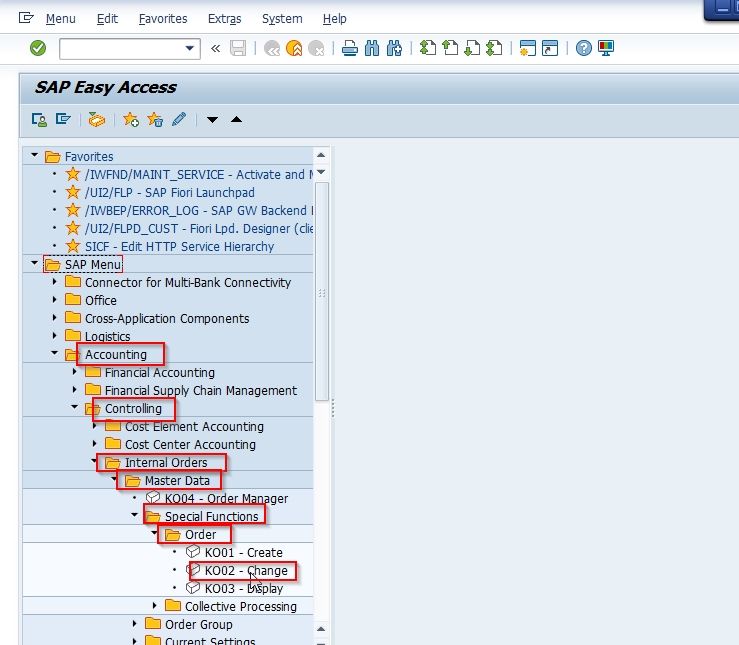Select KO03 - Display transaction
The image size is (739, 645).
click(x=244, y=588)
